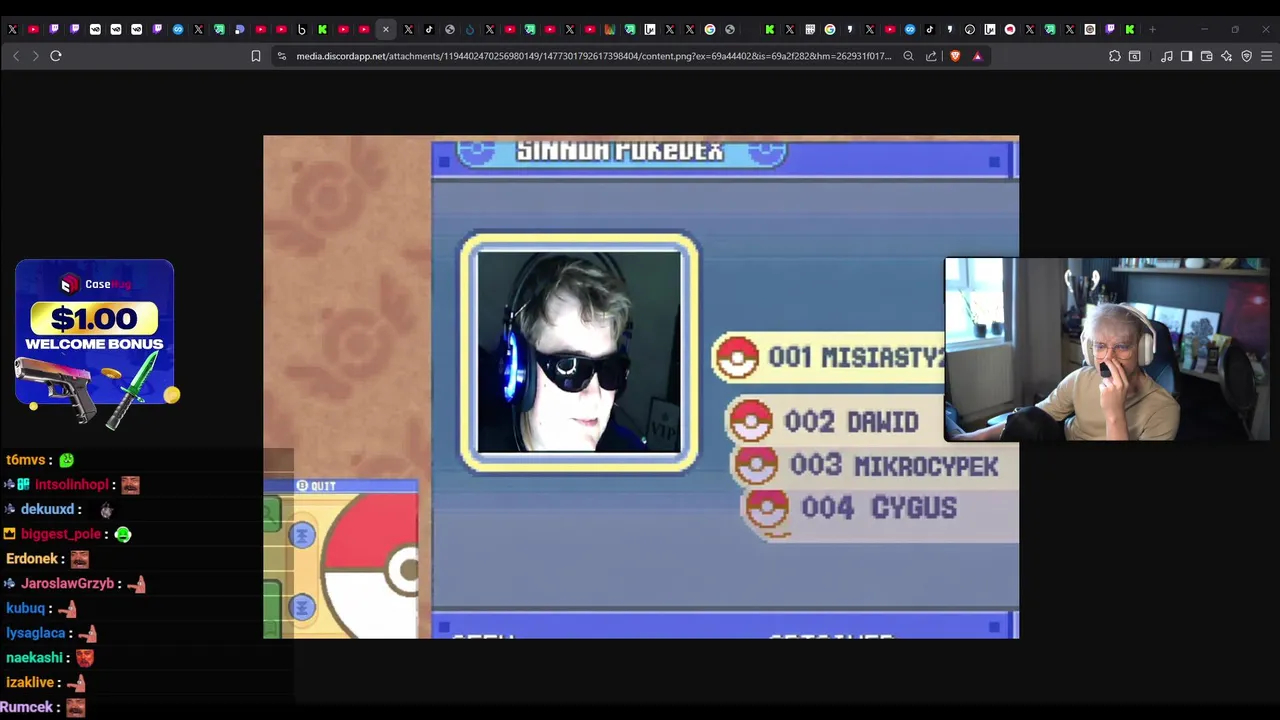Screen dimensions: 1280x720
Task: Open the hamburger main menu
Action: point(1267,56)
